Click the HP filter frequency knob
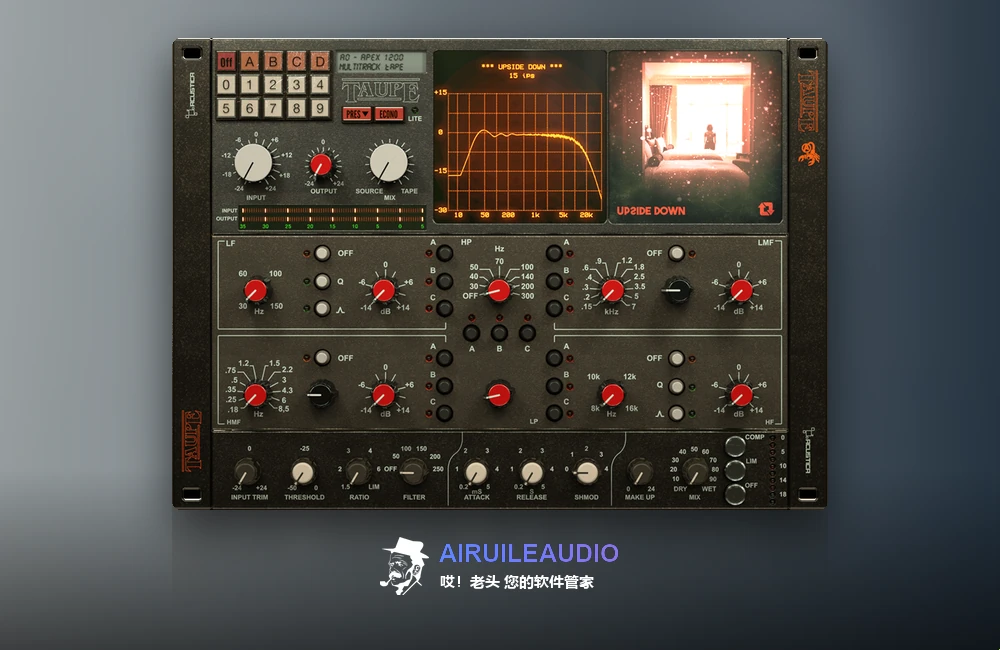Image resolution: width=1000 pixels, height=650 pixels. [499, 291]
